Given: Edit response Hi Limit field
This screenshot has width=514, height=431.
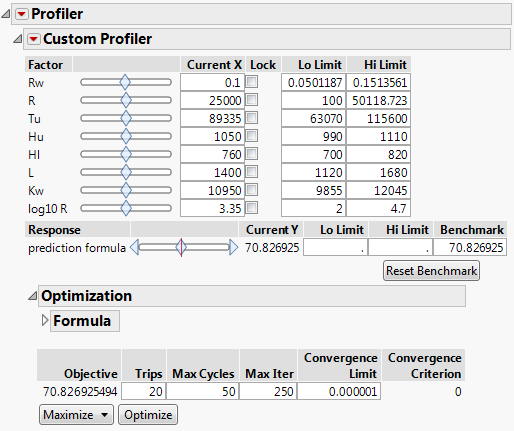Looking at the screenshot, I should pyautogui.click(x=400, y=248).
